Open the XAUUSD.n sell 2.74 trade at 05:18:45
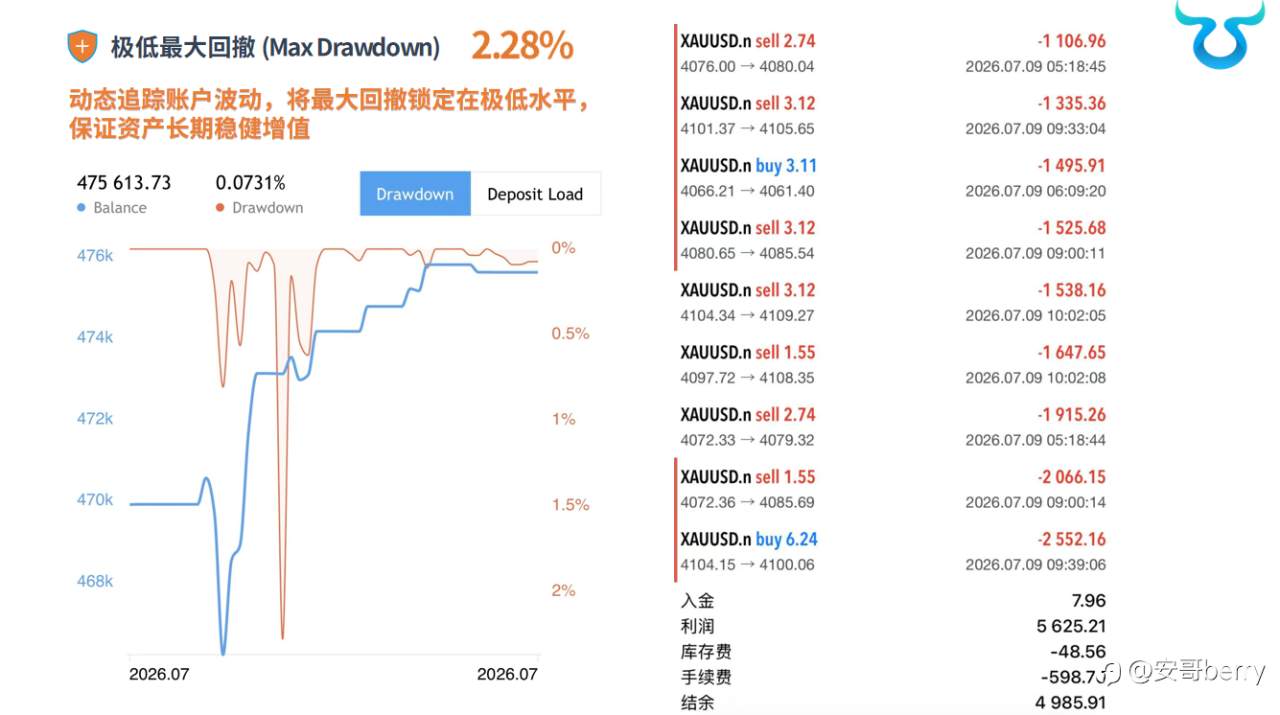Screen dimensions: 1280x715 (x=892, y=53)
